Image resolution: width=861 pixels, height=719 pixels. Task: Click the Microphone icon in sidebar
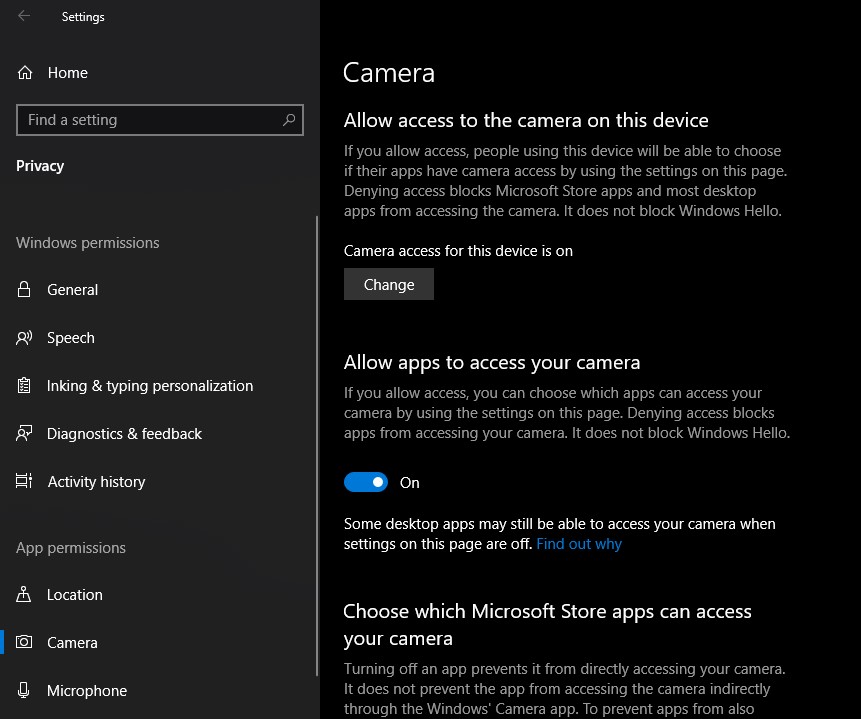click(x=24, y=690)
